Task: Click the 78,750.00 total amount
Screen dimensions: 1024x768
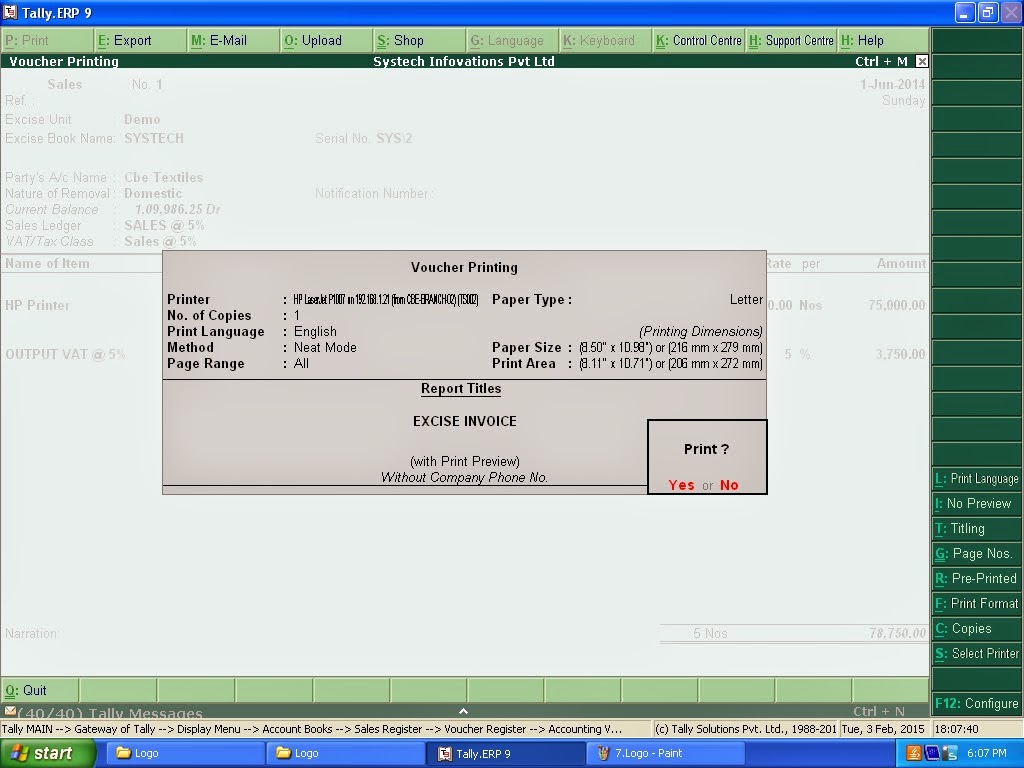Action: [x=897, y=633]
